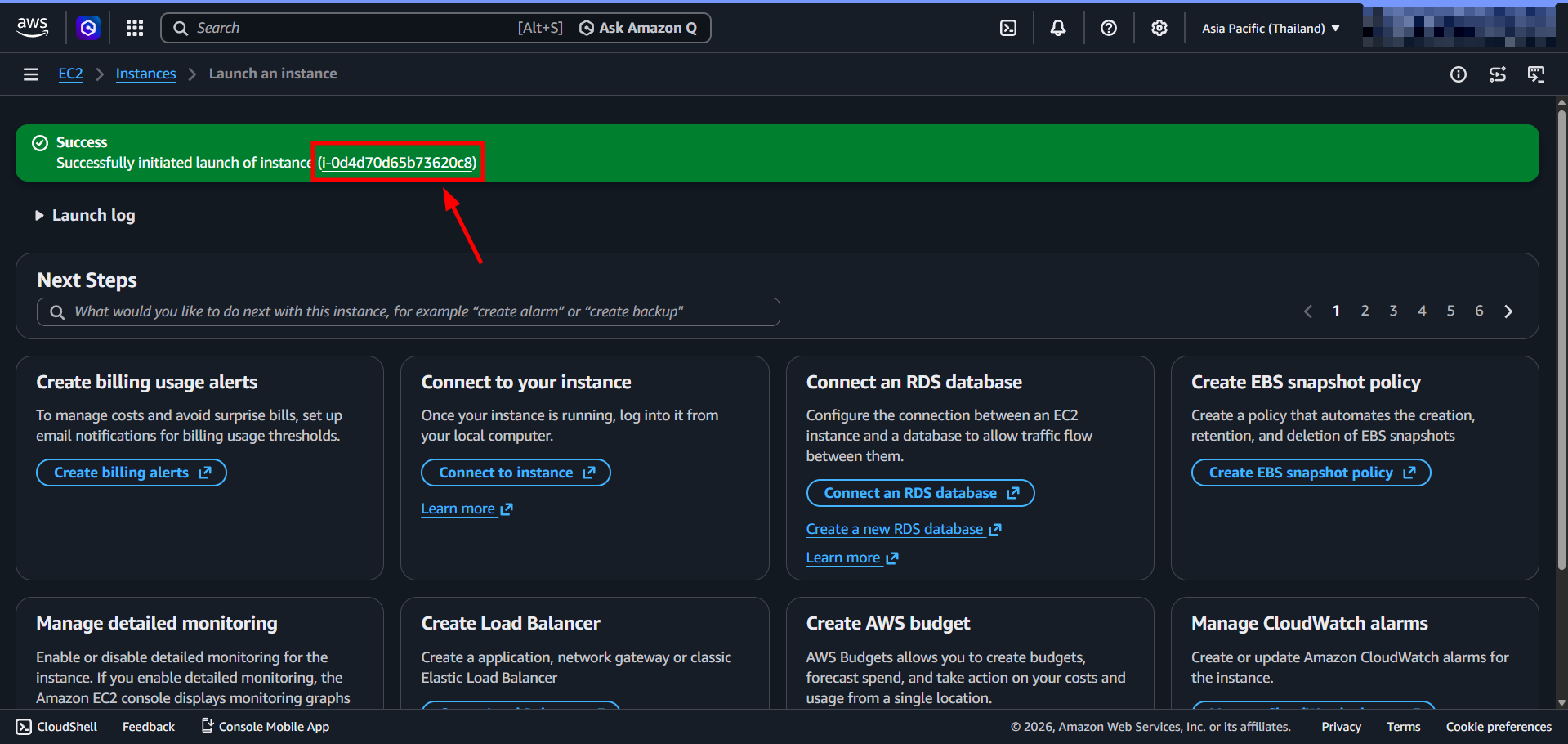Click Connect an RDS database button
This screenshot has height=744, width=1568.
click(x=920, y=493)
